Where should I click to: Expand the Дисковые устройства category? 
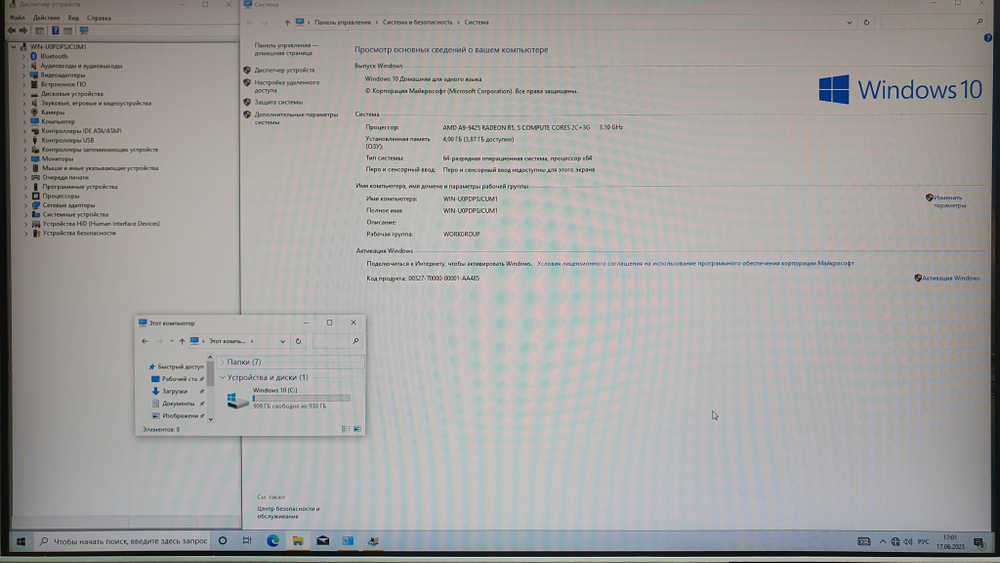24,94
